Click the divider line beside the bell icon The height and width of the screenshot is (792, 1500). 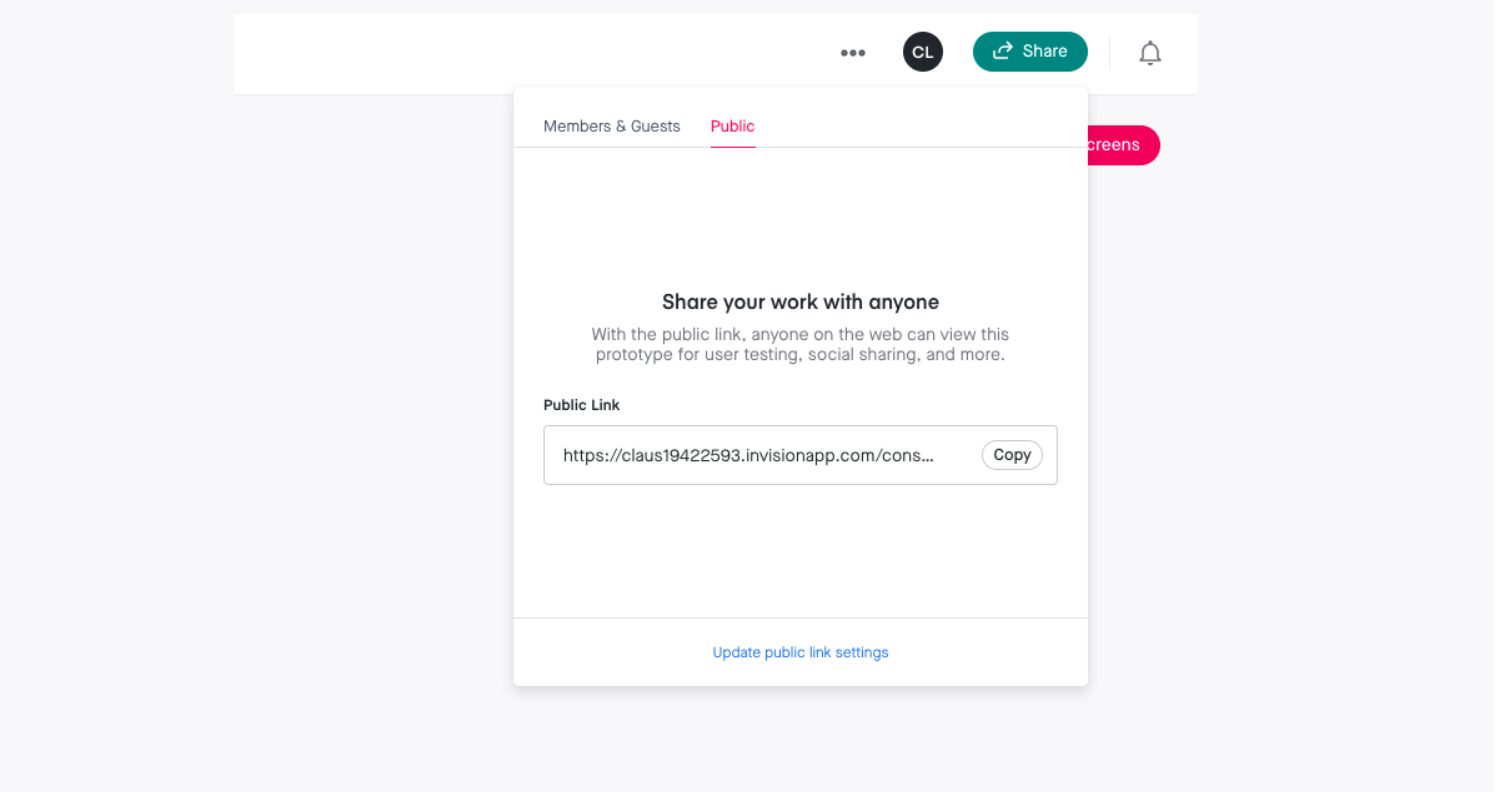pos(1109,52)
